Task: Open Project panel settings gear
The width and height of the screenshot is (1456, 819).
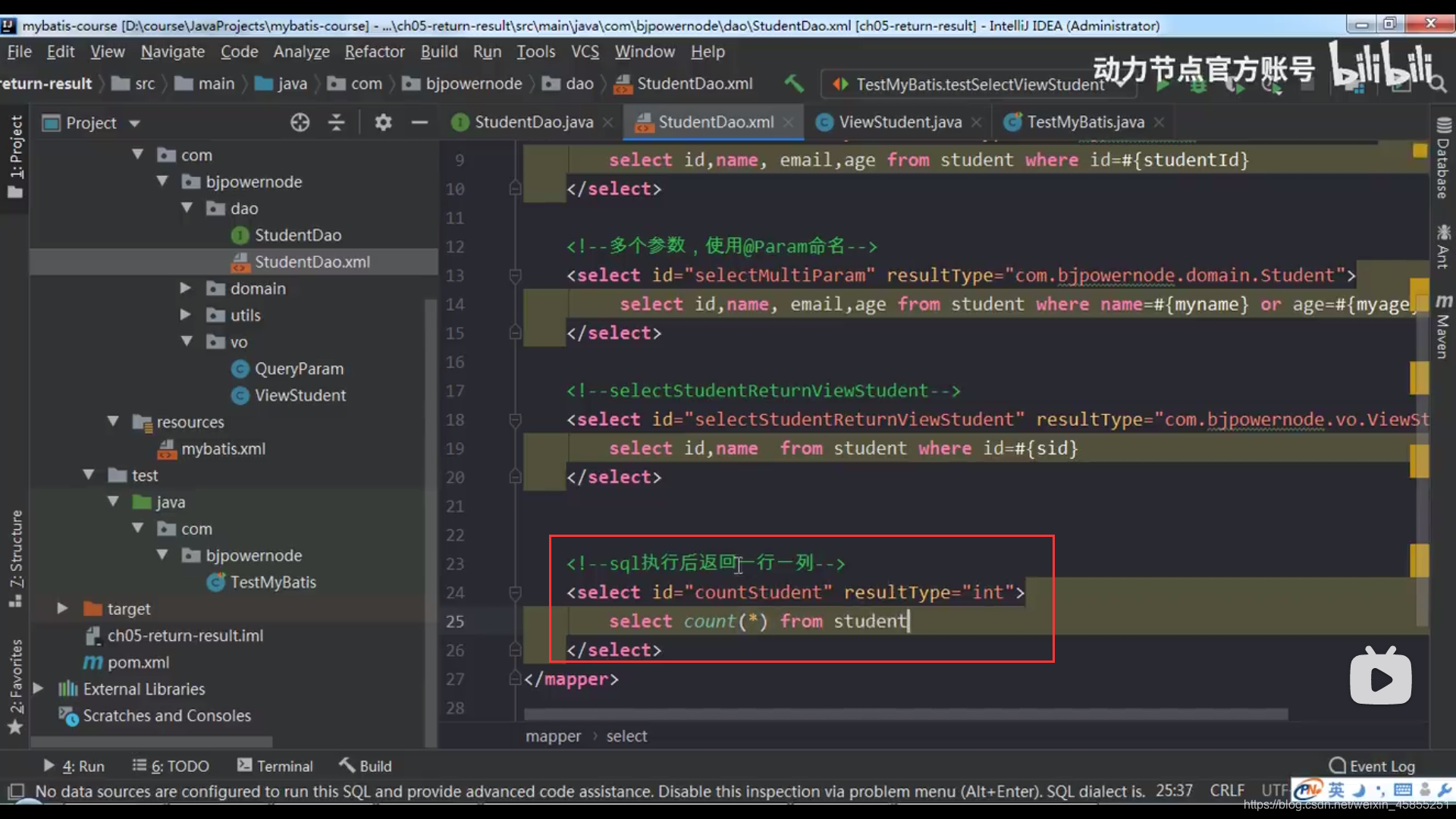Action: [383, 122]
